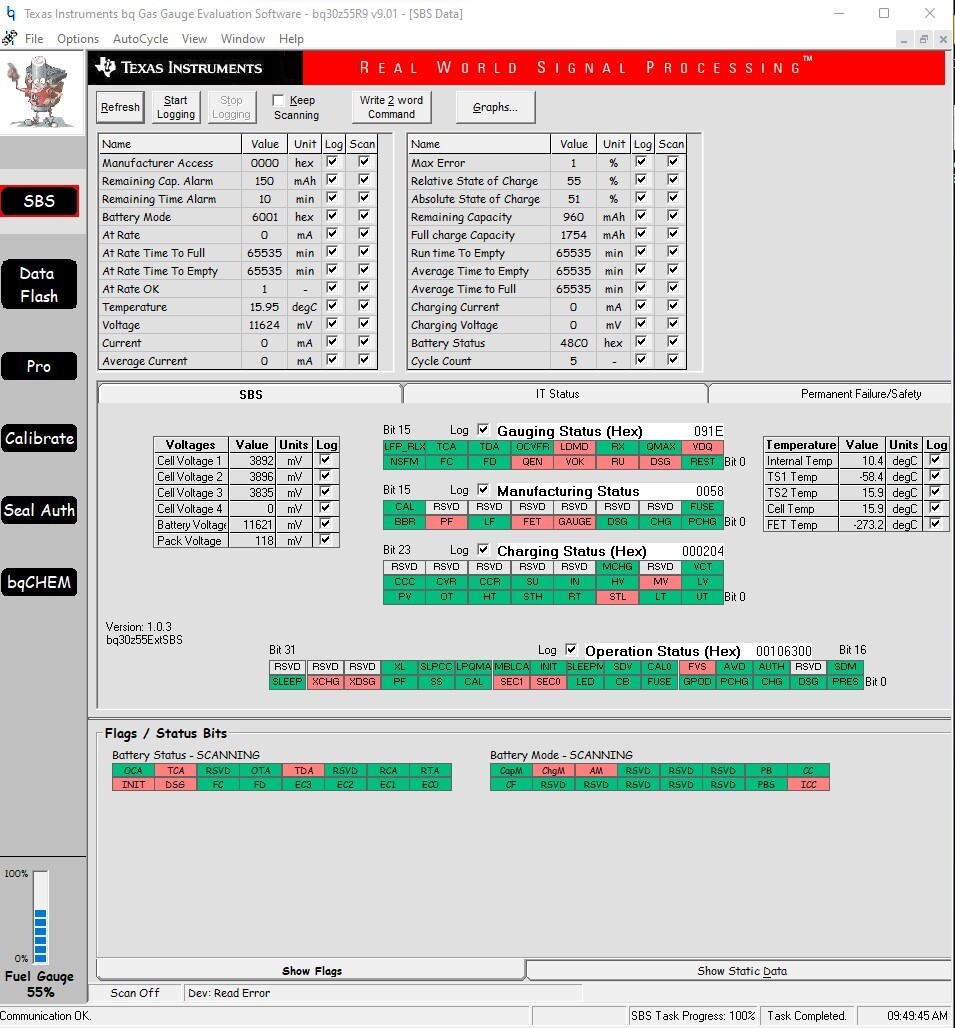Toggle the Operation Status Log checkbox
This screenshot has width=955, height=1028.
pos(571,650)
